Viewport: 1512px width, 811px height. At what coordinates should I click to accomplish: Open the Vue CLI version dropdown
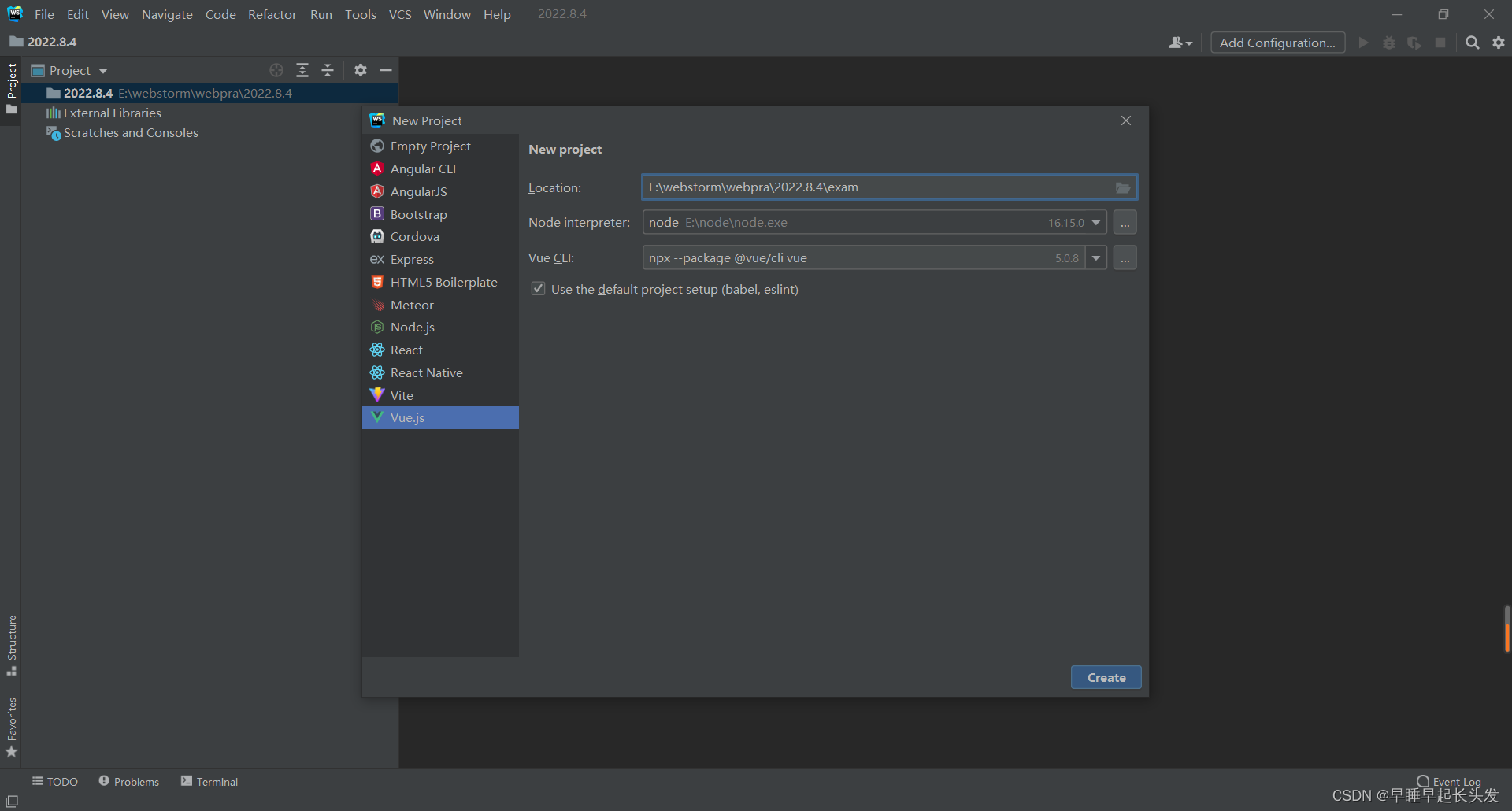tap(1095, 257)
